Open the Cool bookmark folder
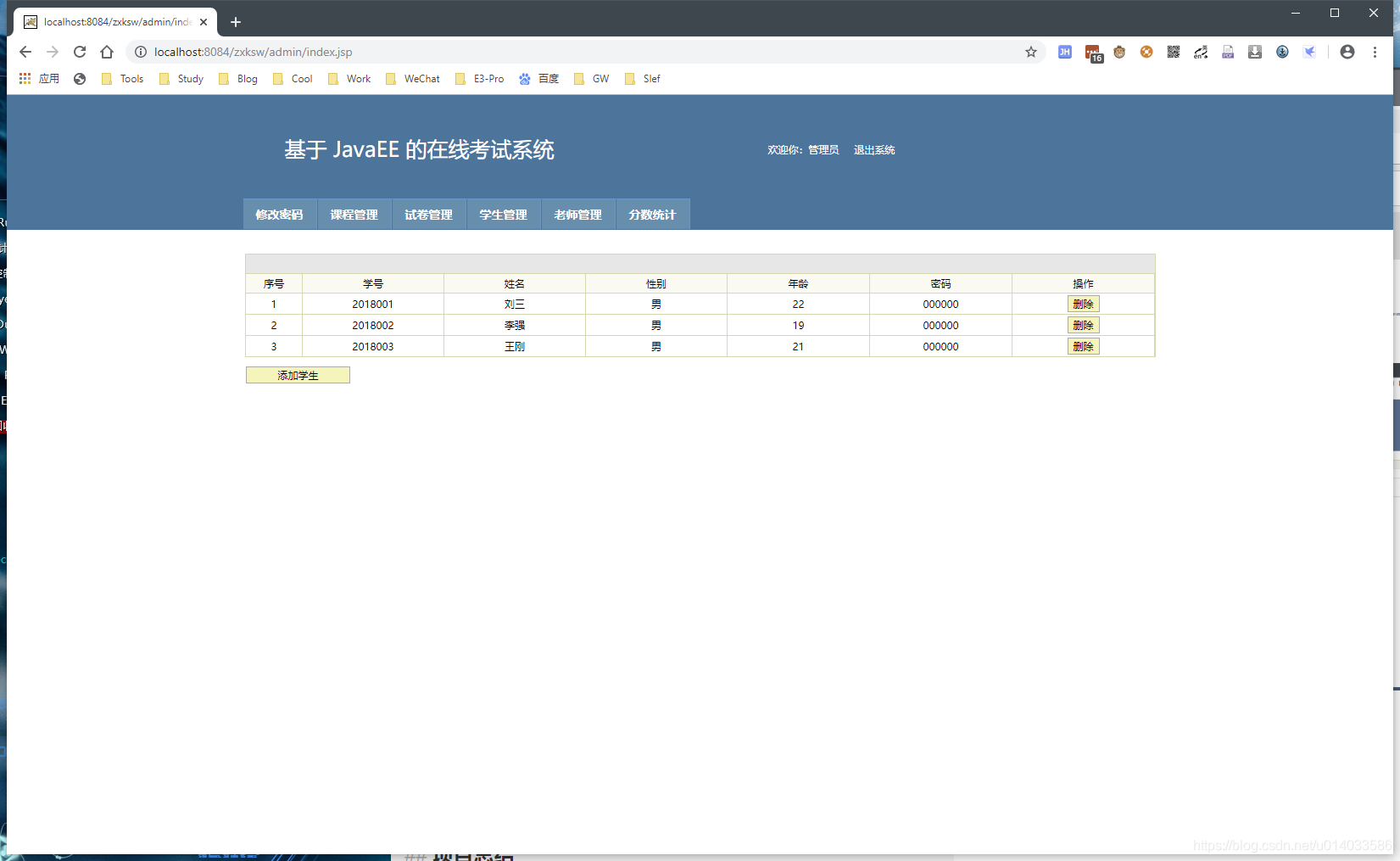Screen dimensions: 1400x861 pos(293,79)
